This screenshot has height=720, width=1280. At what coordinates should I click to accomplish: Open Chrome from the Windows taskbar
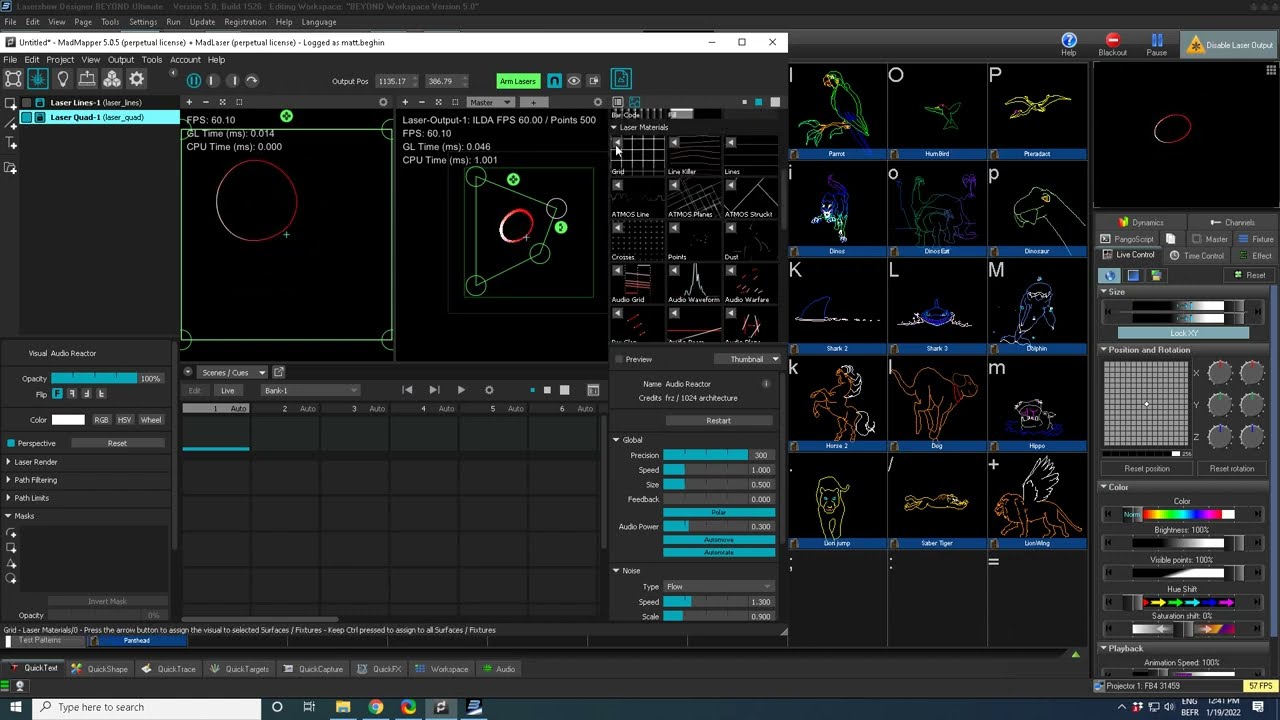pyautogui.click(x=375, y=707)
